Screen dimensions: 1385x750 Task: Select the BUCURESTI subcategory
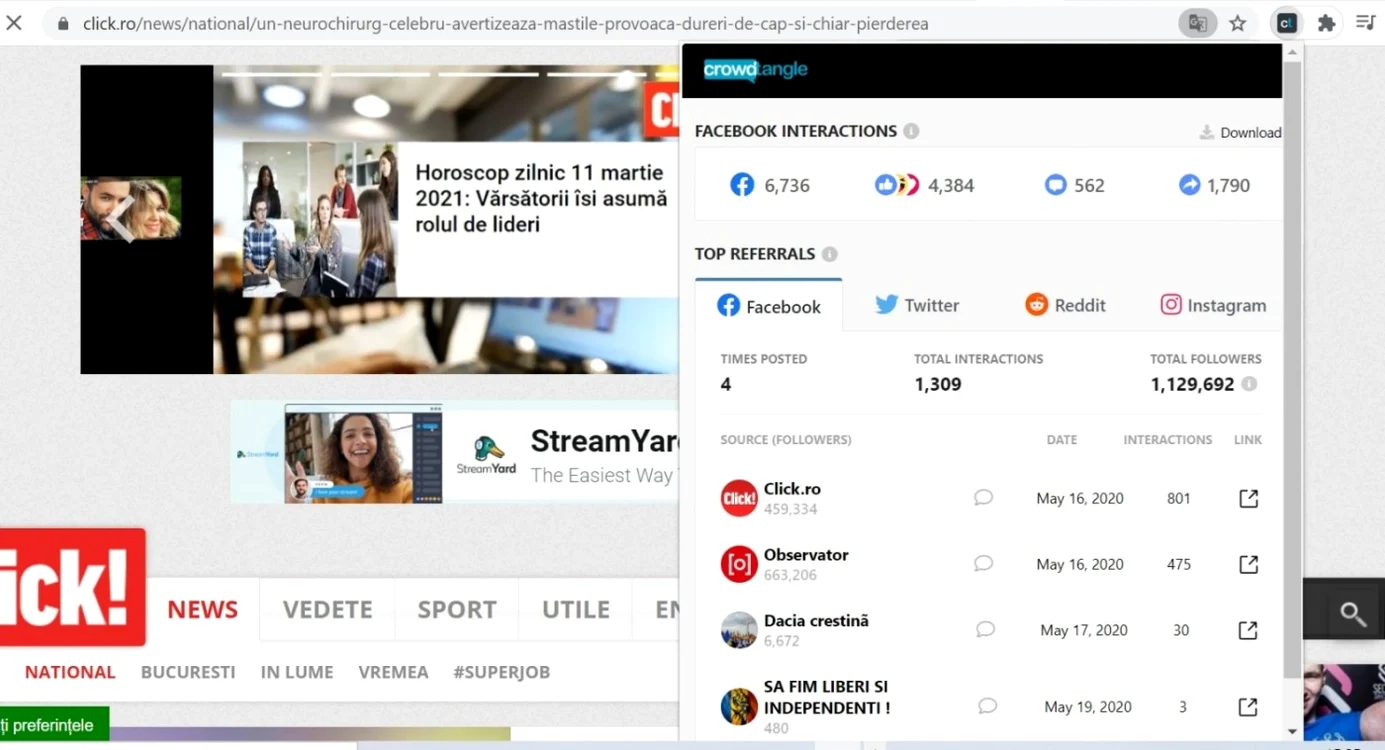click(x=188, y=672)
